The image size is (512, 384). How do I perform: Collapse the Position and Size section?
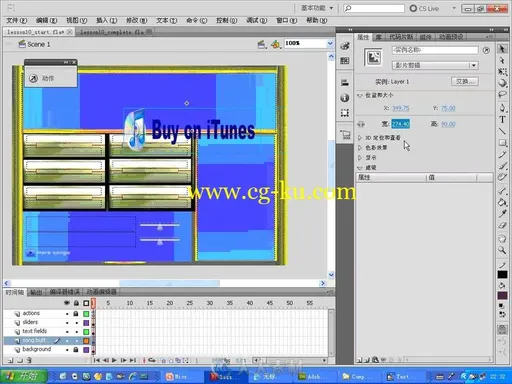tap(360, 95)
